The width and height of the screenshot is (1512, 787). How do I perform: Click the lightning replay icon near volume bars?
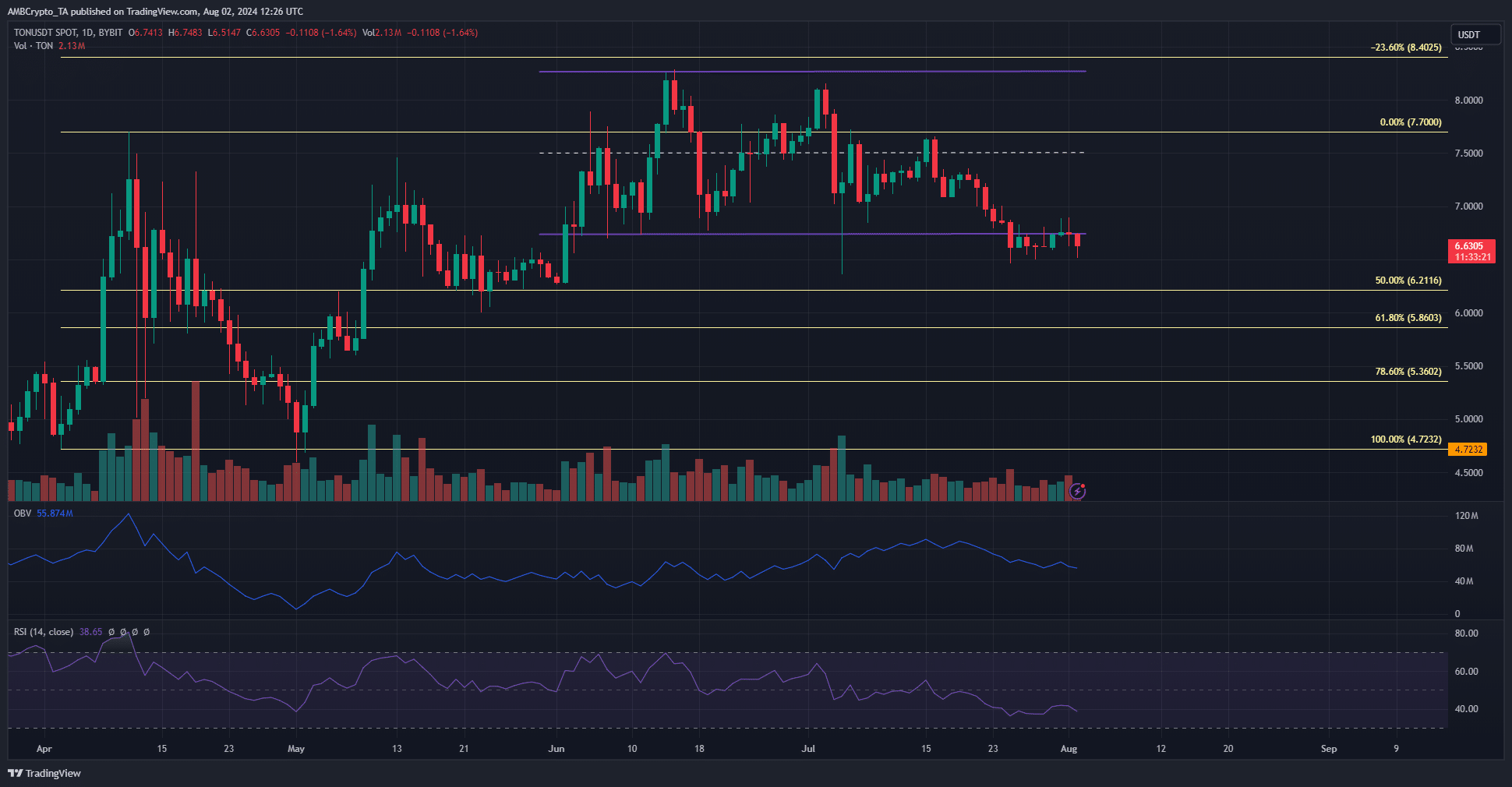point(1078,491)
